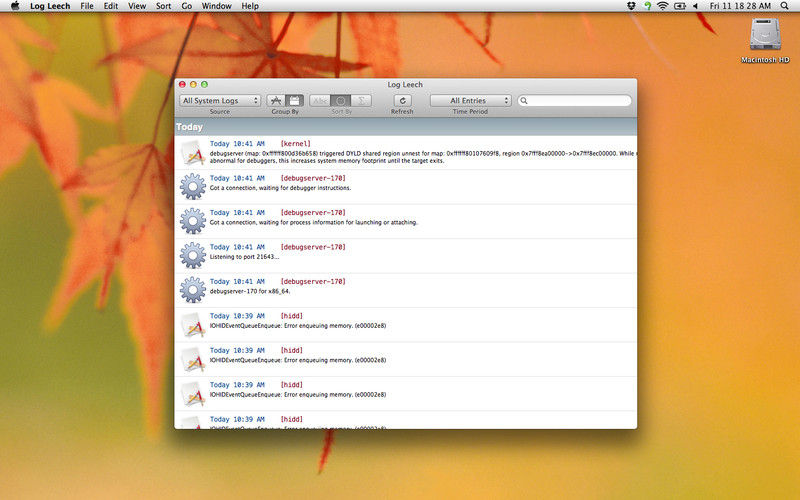Select 'abnormal for debuggers' message line
This screenshot has height=500, width=800.
327,161
